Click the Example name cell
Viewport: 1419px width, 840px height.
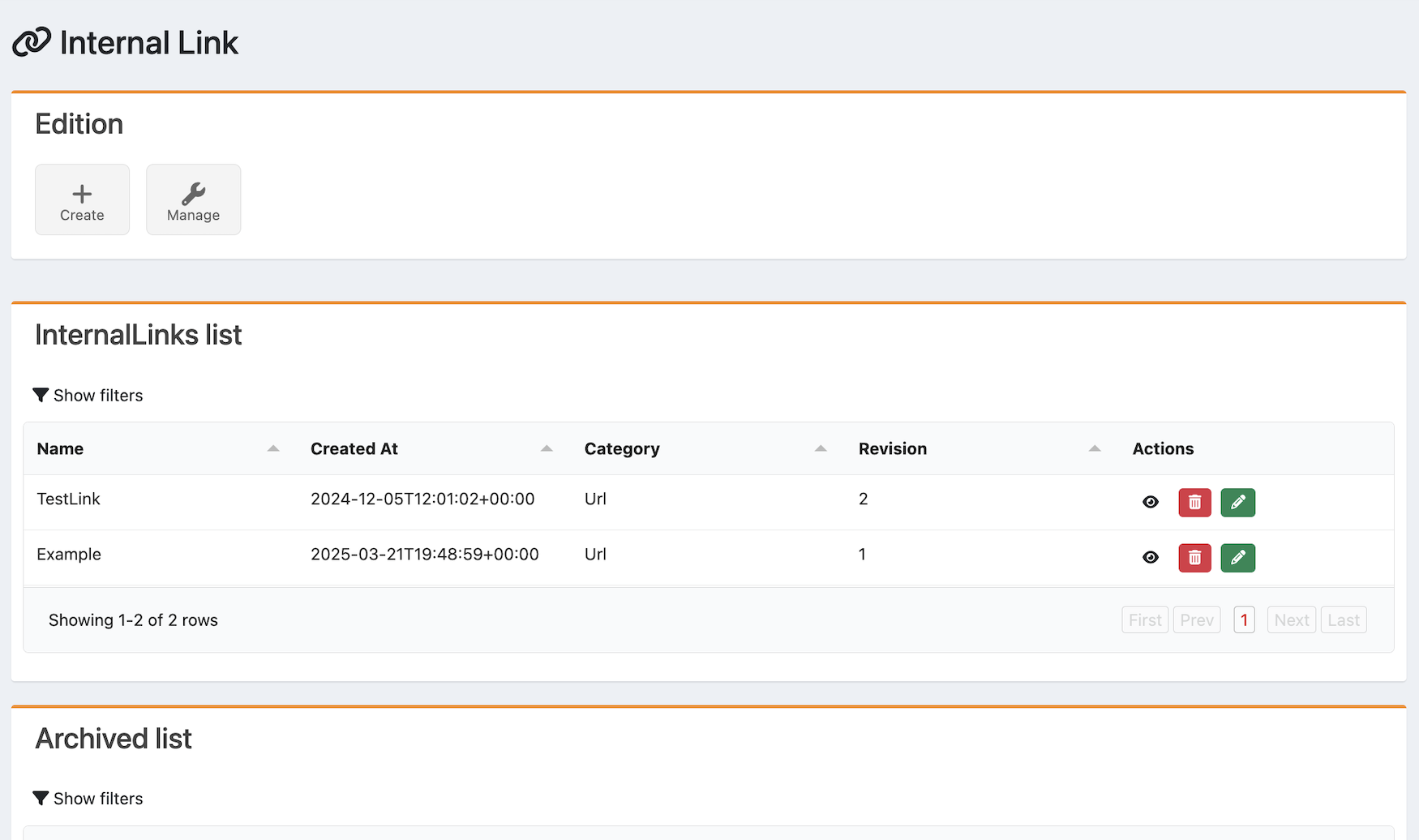pos(69,555)
